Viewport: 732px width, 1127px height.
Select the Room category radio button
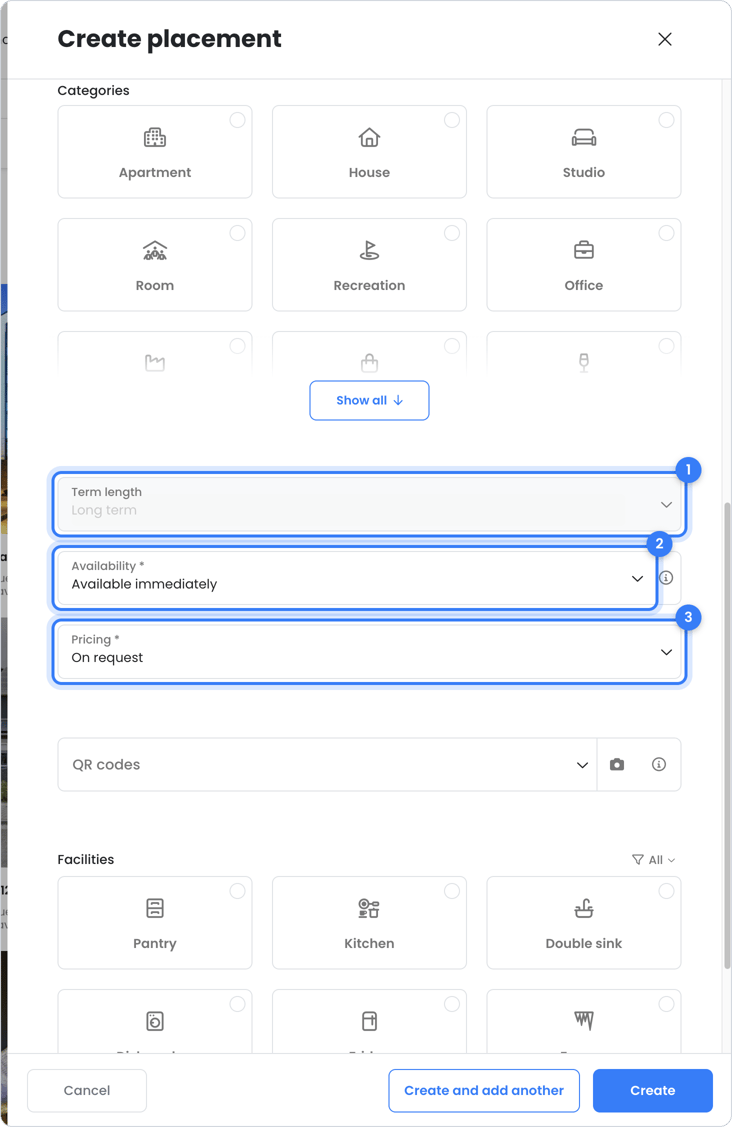coord(237,233)
